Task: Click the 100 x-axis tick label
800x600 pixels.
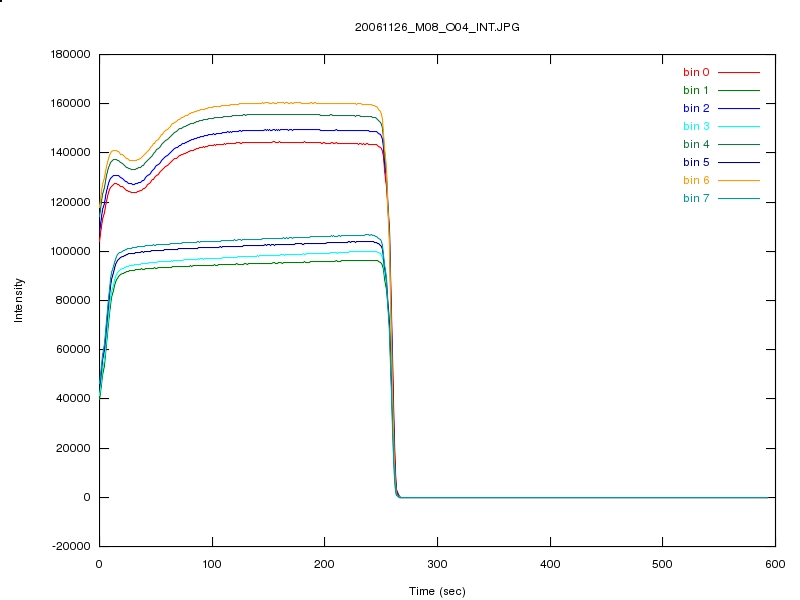Action: point(212,564)
